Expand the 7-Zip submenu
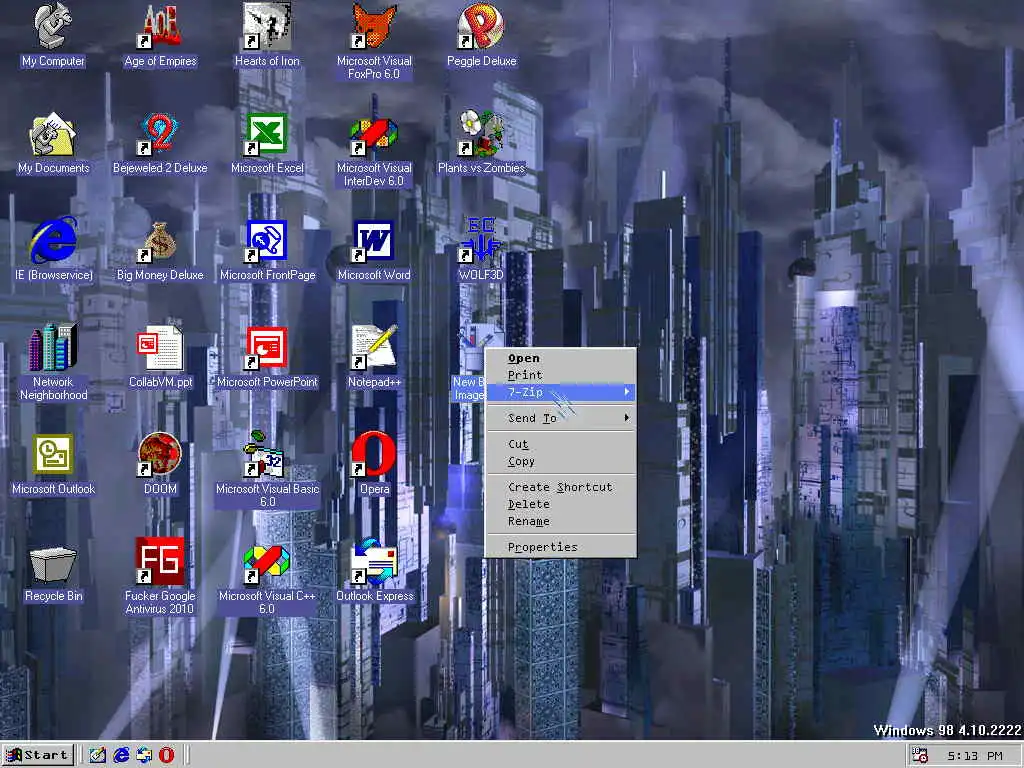 [x=560, y=392]
